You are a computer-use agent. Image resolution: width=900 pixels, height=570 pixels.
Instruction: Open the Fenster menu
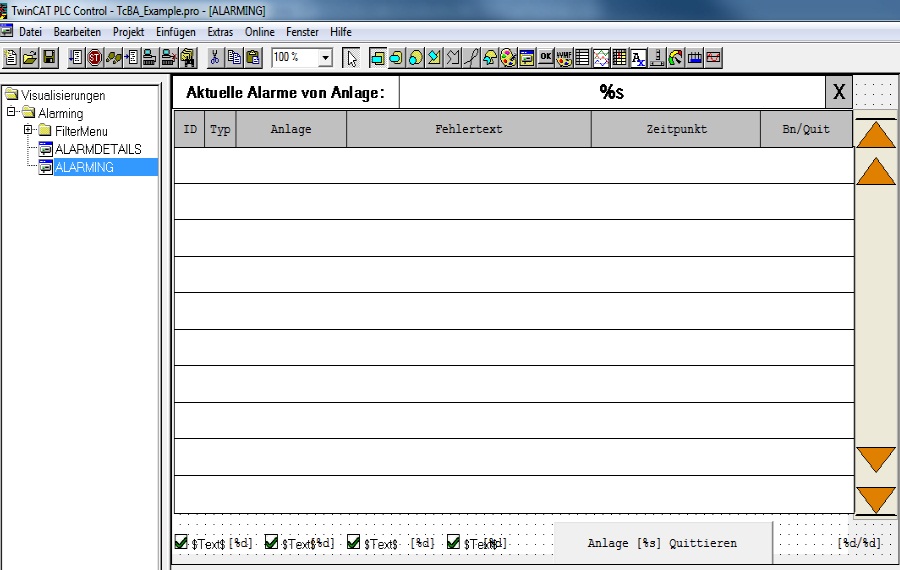click(302, 32)
